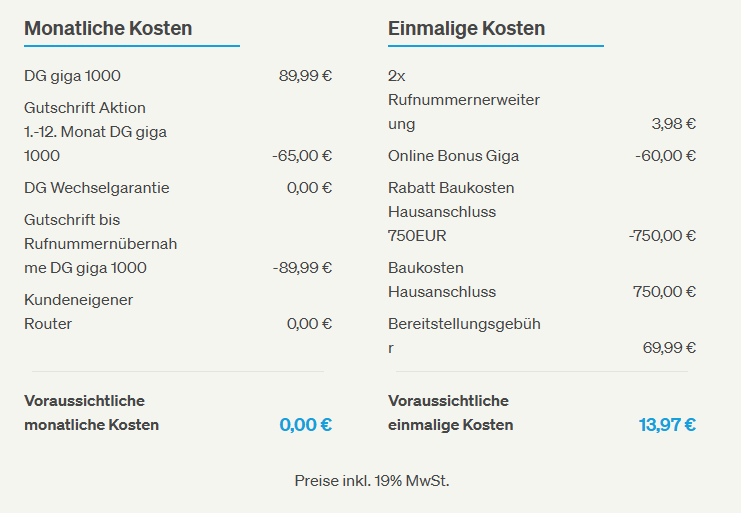Select the DG Wechselgarantie line item
Image resolution: width=741 pixels, height=513 pixels.
(97, 188)
